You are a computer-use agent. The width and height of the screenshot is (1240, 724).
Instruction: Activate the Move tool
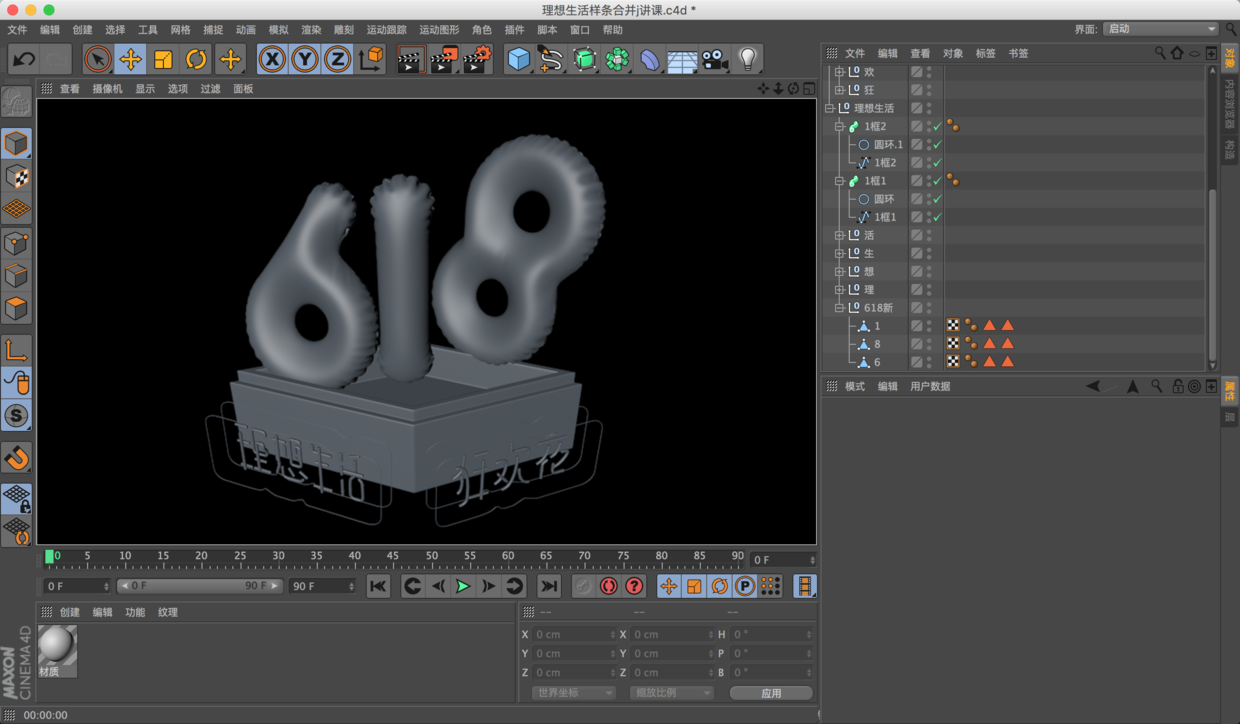[x=130, y=59]
